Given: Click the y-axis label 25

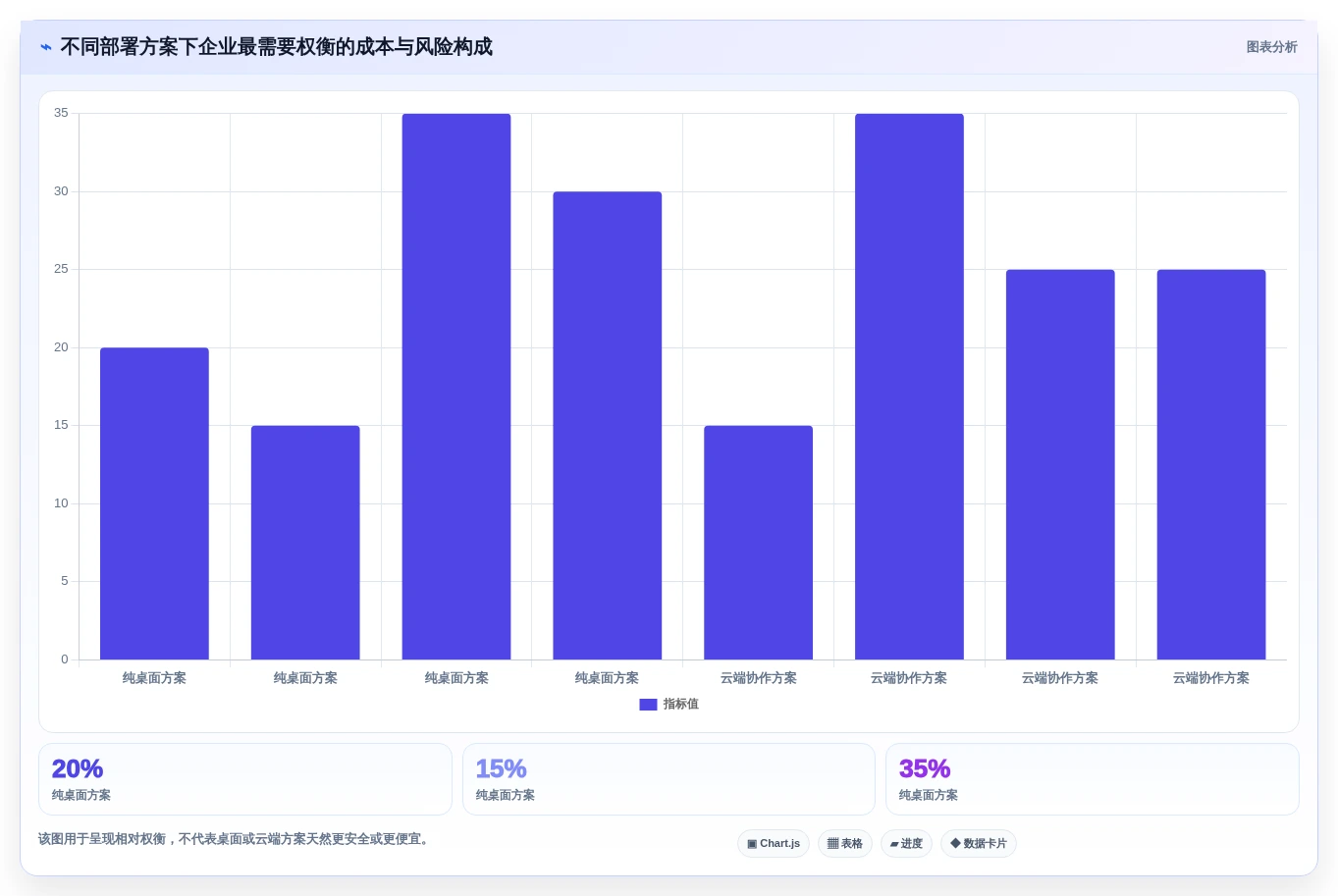Looking at the screenshot, I should click(61, 269).
